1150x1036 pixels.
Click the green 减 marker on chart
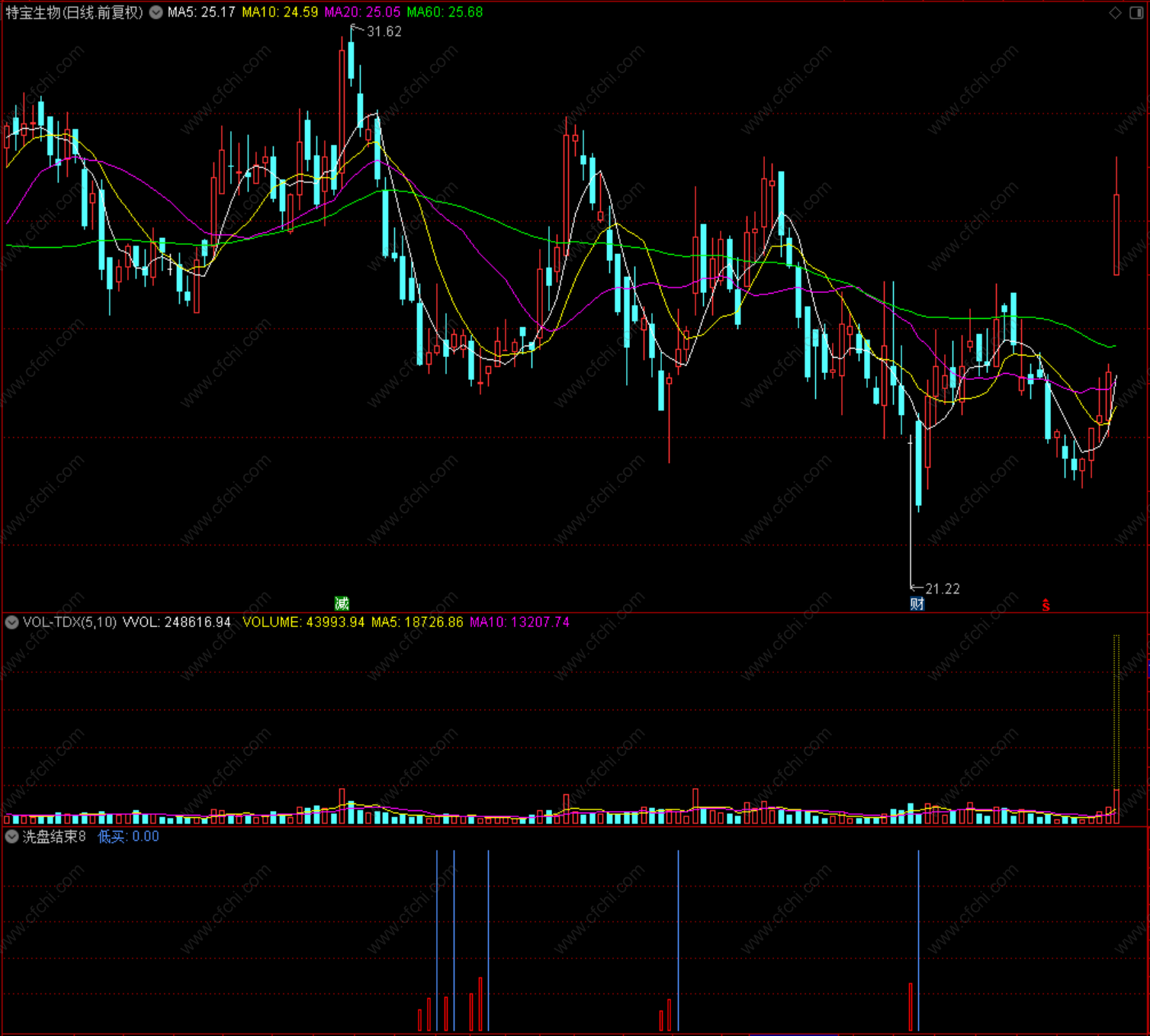coord(342,604)
